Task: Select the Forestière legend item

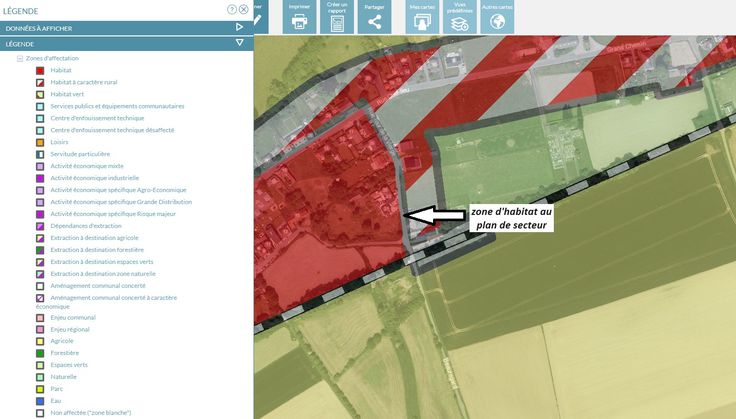Action: (64, 353)
